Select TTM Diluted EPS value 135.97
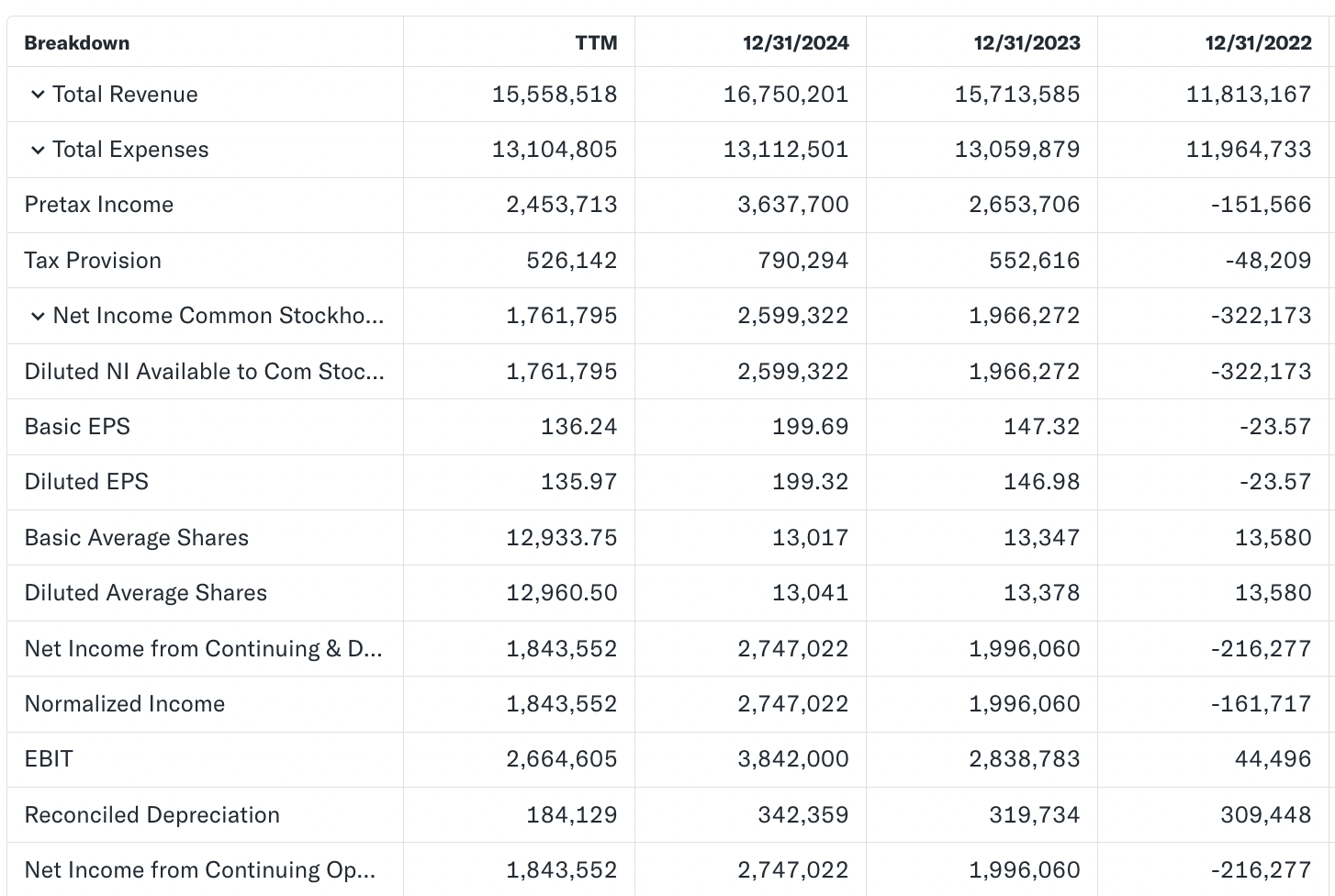 click(x=579, y=482)
